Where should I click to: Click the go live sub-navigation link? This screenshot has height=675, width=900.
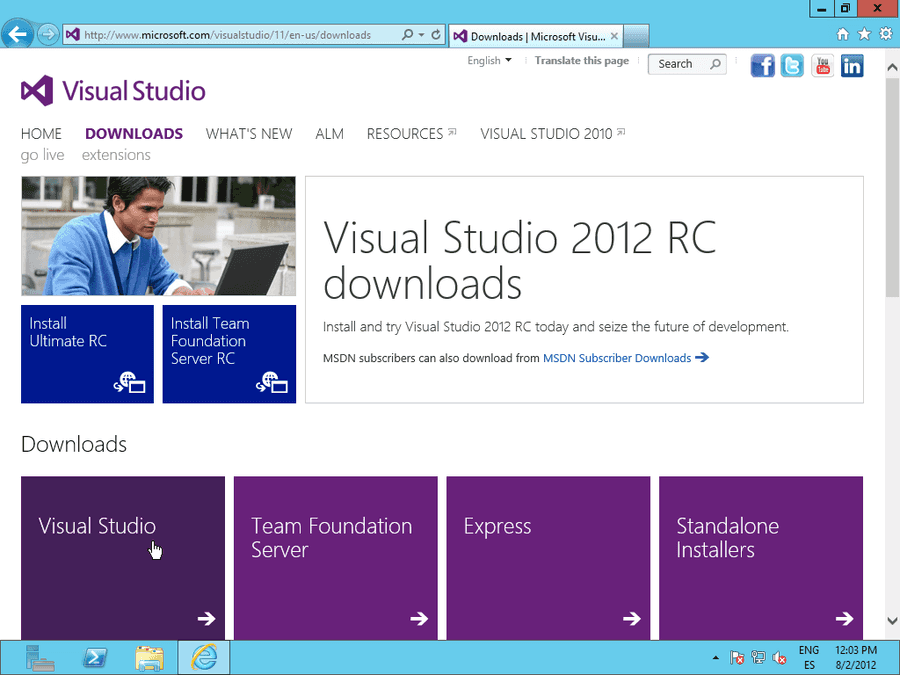pyautogui.click(x=42, y=155)
